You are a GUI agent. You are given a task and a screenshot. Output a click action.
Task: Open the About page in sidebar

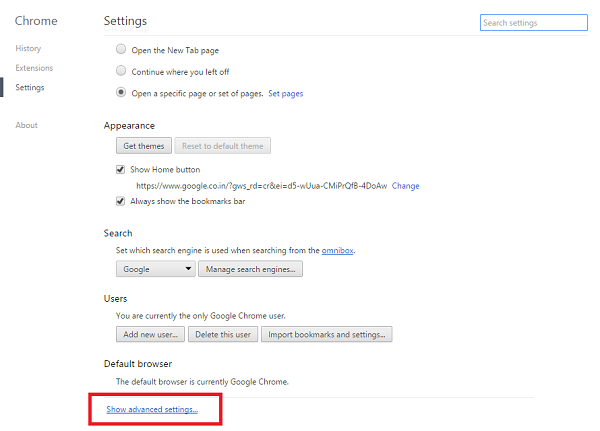[26, 125]
